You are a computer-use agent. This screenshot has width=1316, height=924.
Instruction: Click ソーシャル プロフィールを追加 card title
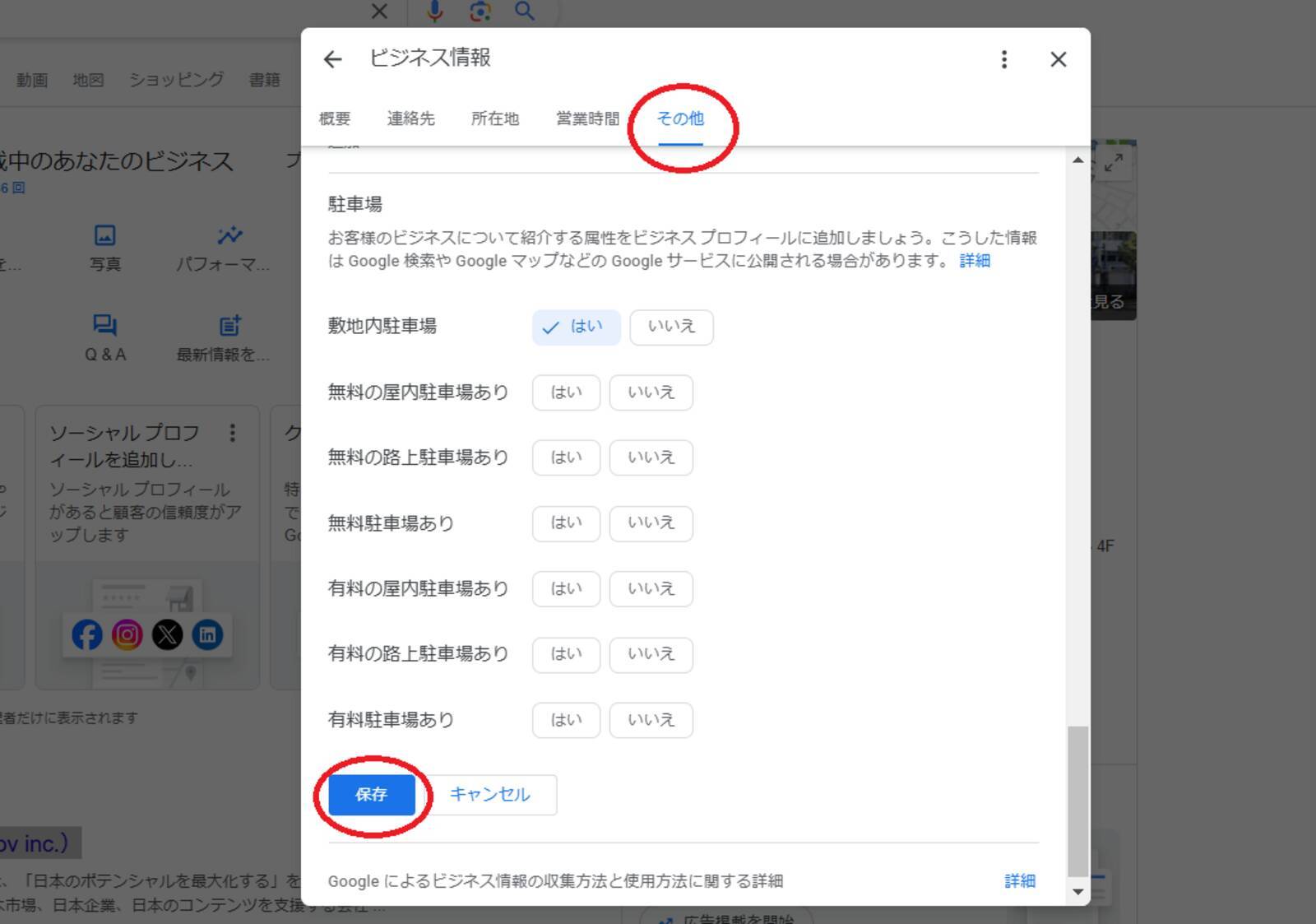click(124, 446)
